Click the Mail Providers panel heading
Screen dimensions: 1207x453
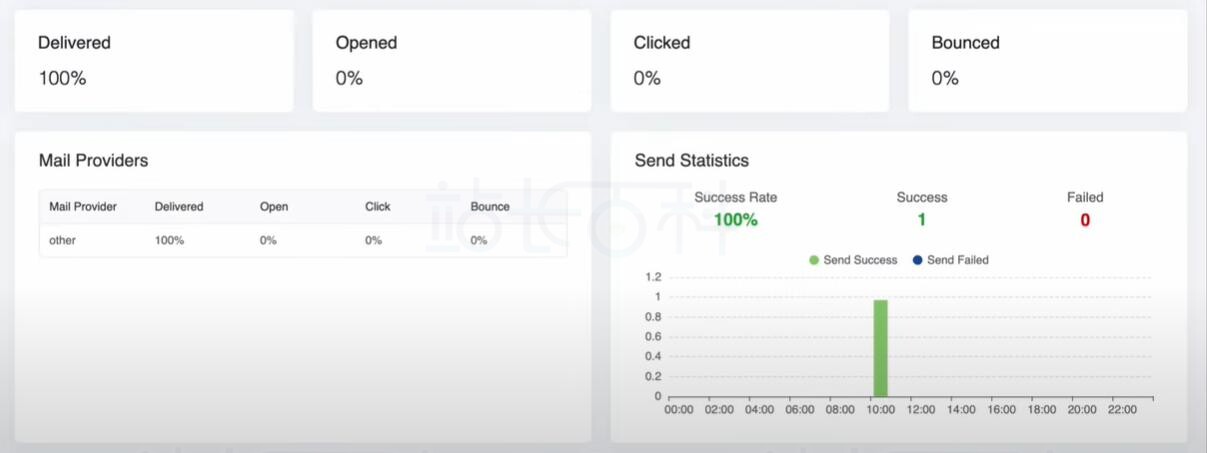click(x=93, y=160)
